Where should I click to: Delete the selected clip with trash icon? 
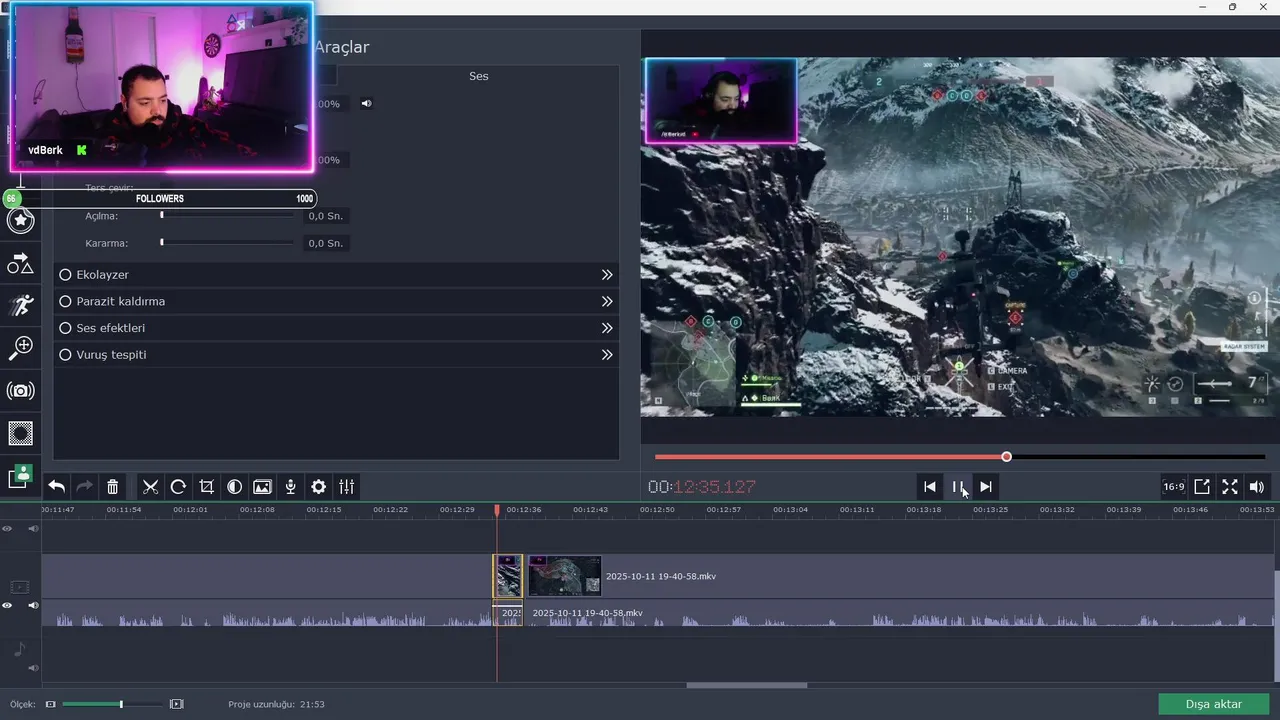pyautogui.click(x=113, y=486)
